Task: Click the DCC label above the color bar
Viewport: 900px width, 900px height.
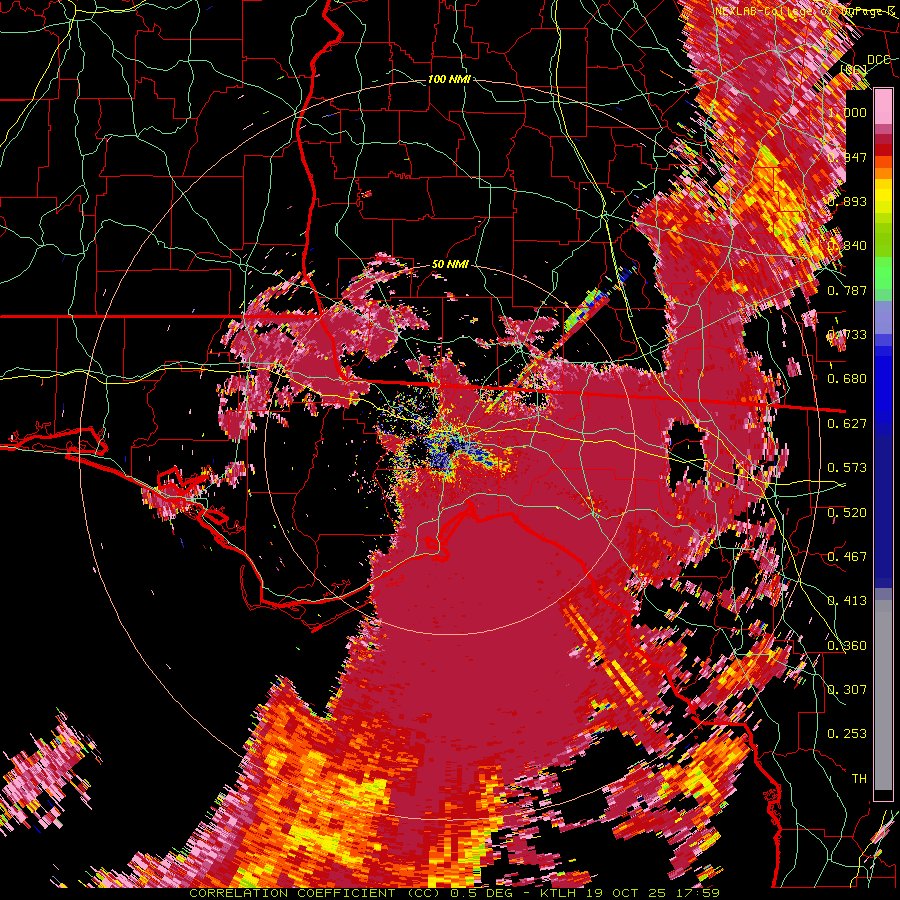Action: point(878,60)
